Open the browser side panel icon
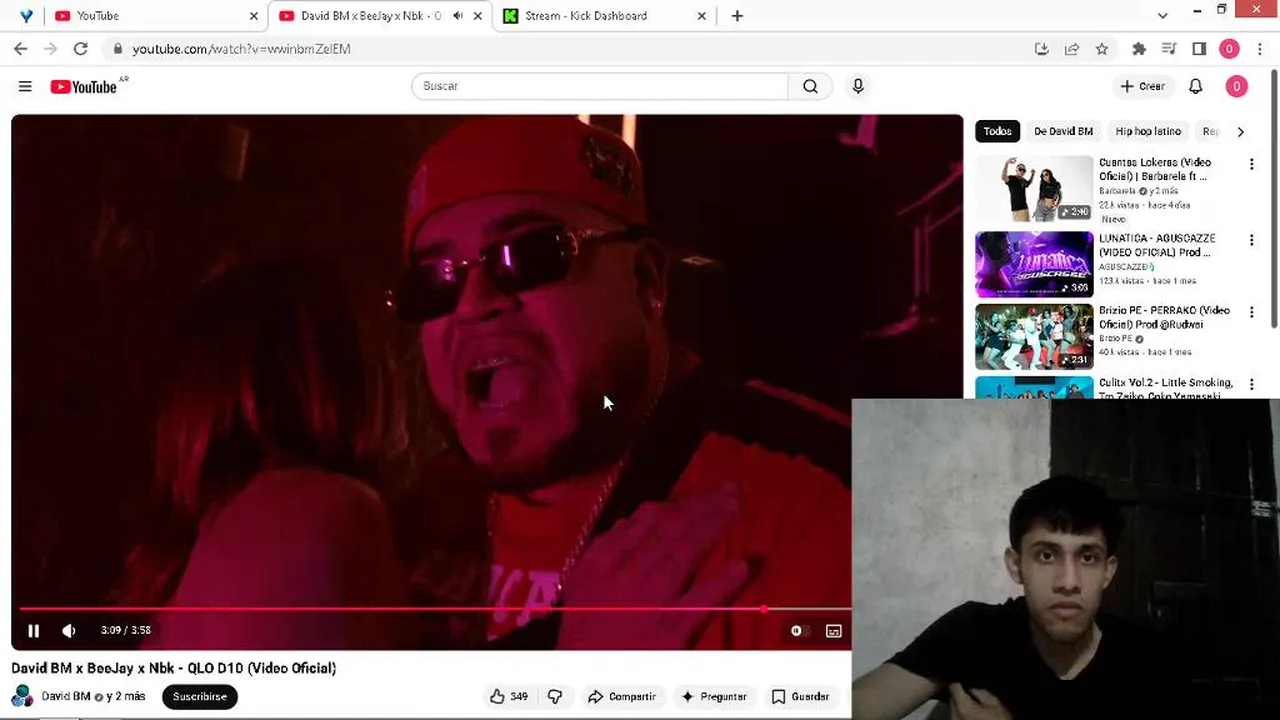 tap(1199, 48)
